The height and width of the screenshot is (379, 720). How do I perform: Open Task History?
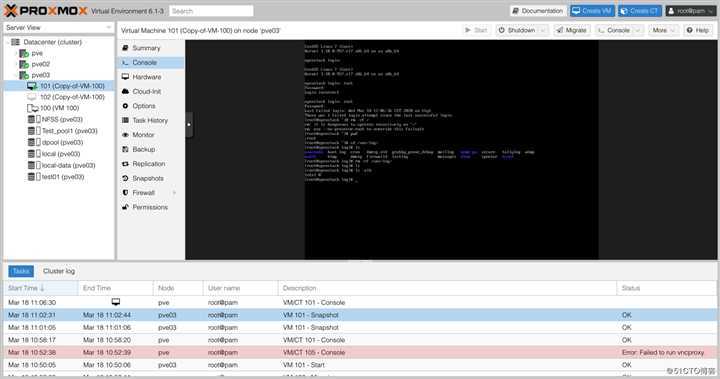coord(151,120)
